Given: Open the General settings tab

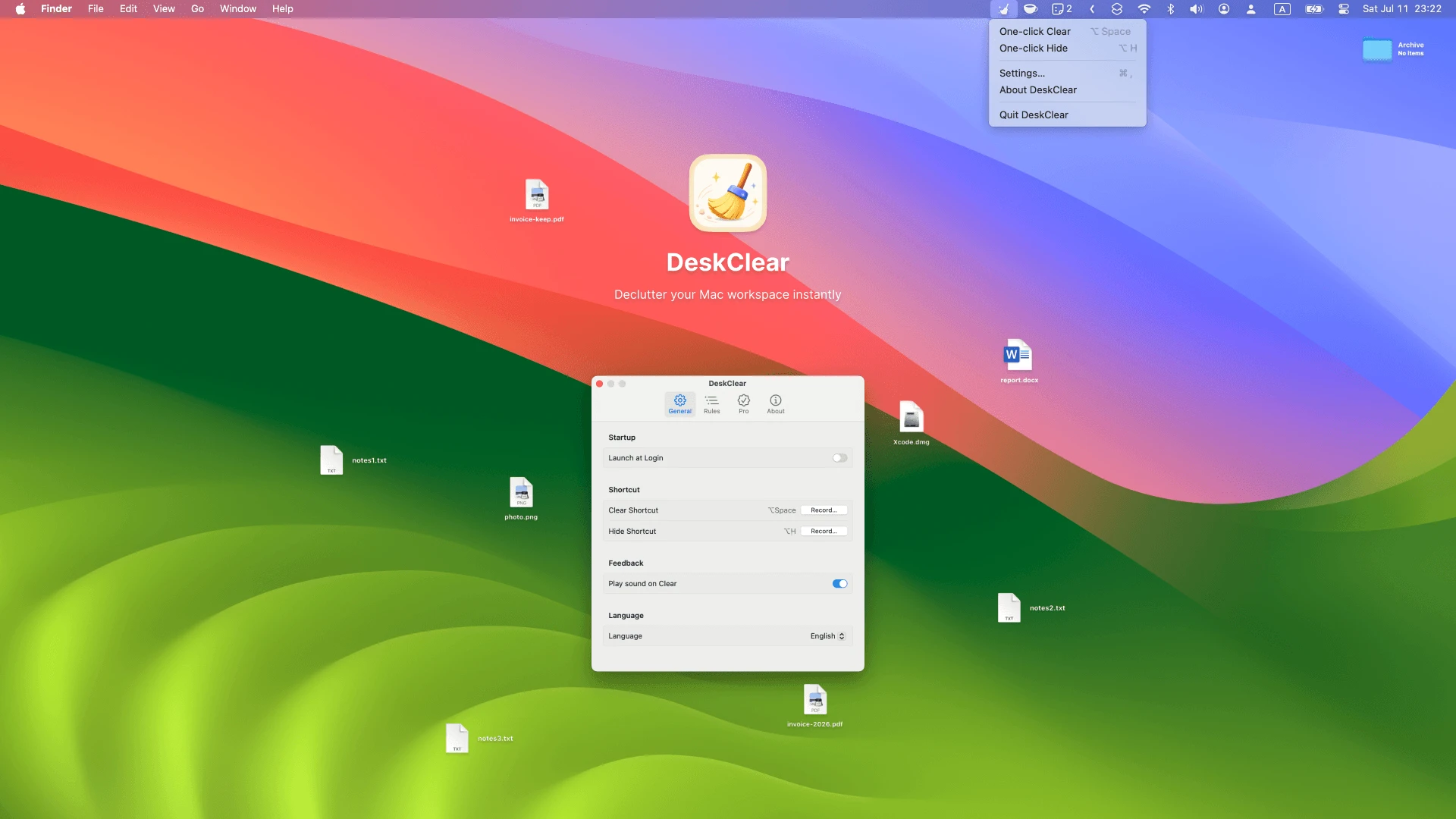Looking at the screenshot, I should 679,403.
